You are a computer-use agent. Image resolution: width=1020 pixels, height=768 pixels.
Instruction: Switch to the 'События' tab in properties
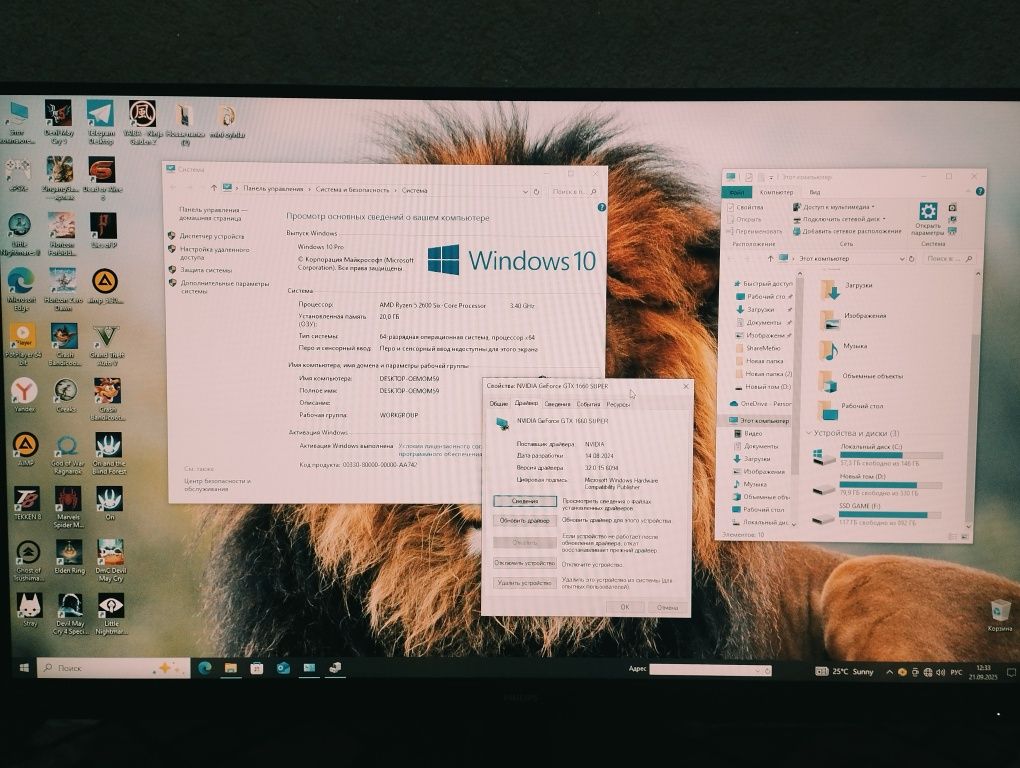(x=588, y=404)
